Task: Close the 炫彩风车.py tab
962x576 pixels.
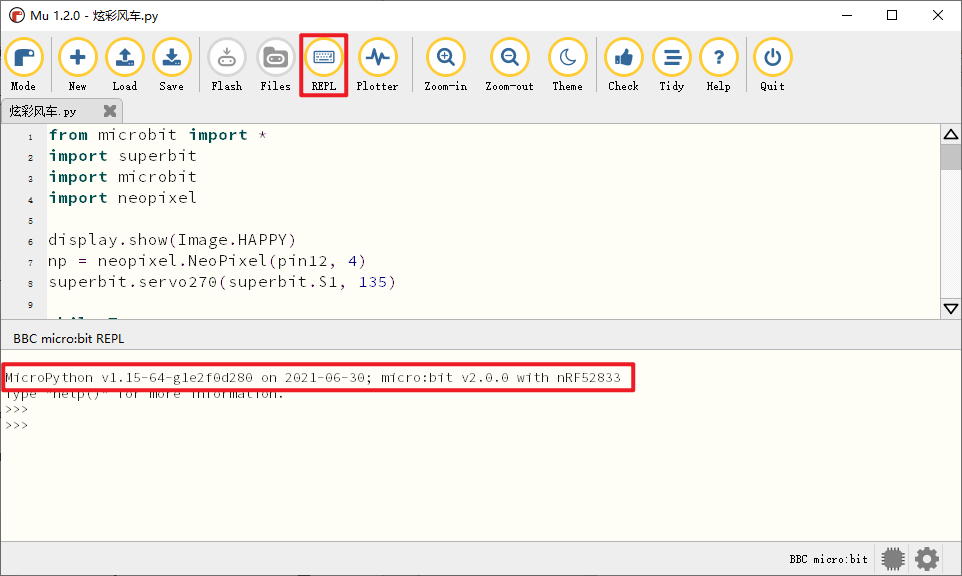Action: [110, 111]
